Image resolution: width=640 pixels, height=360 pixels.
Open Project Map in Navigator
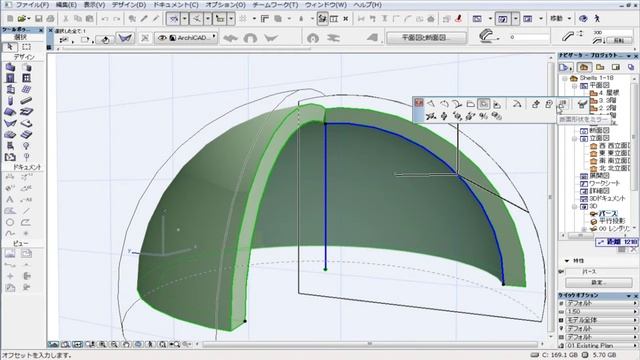(584, 67)
